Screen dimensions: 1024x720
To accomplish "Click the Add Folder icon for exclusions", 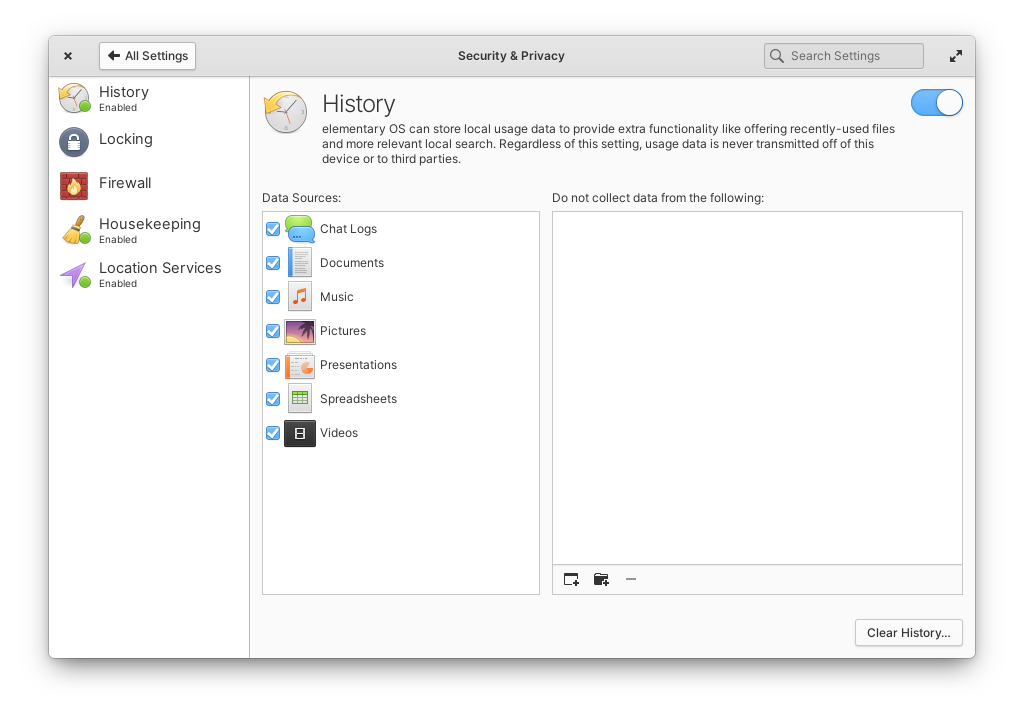I will tap(601, 579).
